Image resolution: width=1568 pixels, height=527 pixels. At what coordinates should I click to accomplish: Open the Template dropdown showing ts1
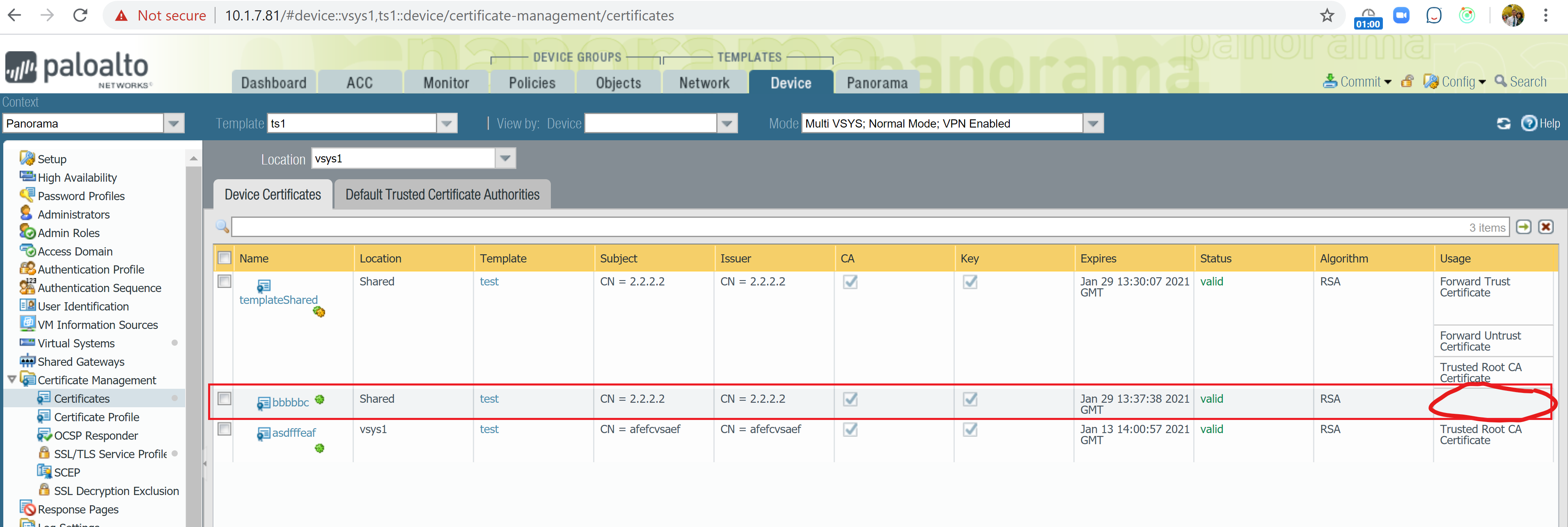click(x=447, y=123)
